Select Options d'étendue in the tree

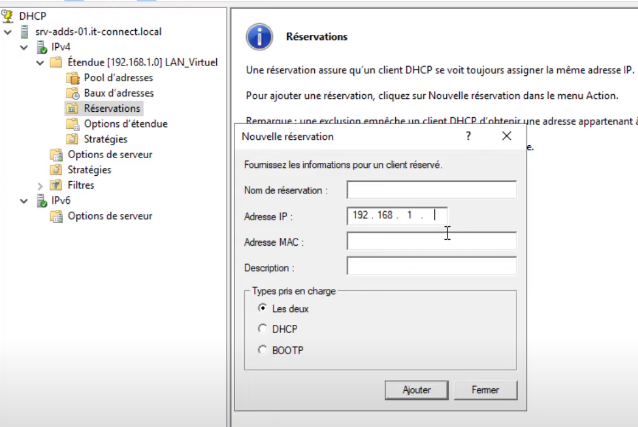pyautogui.click(x=126, y=124)
